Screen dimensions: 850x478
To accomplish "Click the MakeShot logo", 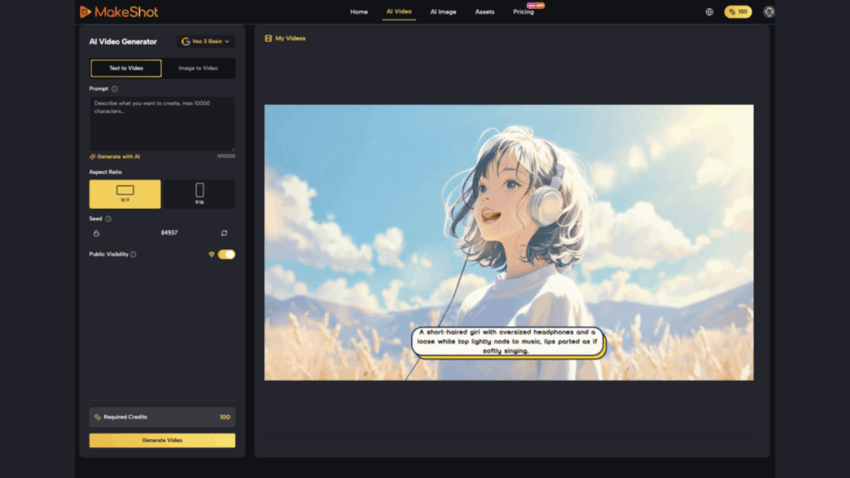I will pyautogui.click(x=119, y=12).
